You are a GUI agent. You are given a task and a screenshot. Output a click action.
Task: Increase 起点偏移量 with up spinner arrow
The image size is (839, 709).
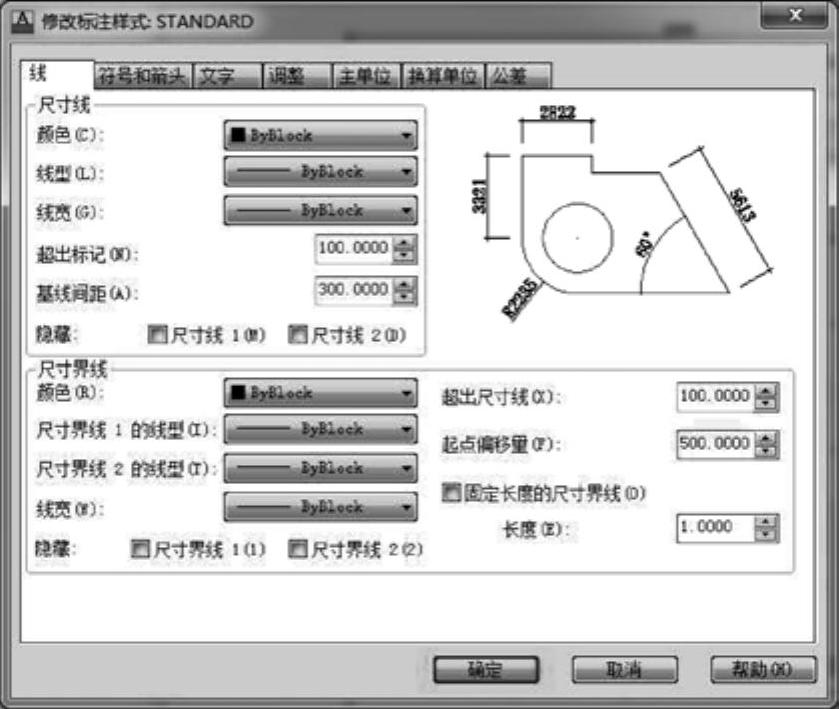click(766, 438)
